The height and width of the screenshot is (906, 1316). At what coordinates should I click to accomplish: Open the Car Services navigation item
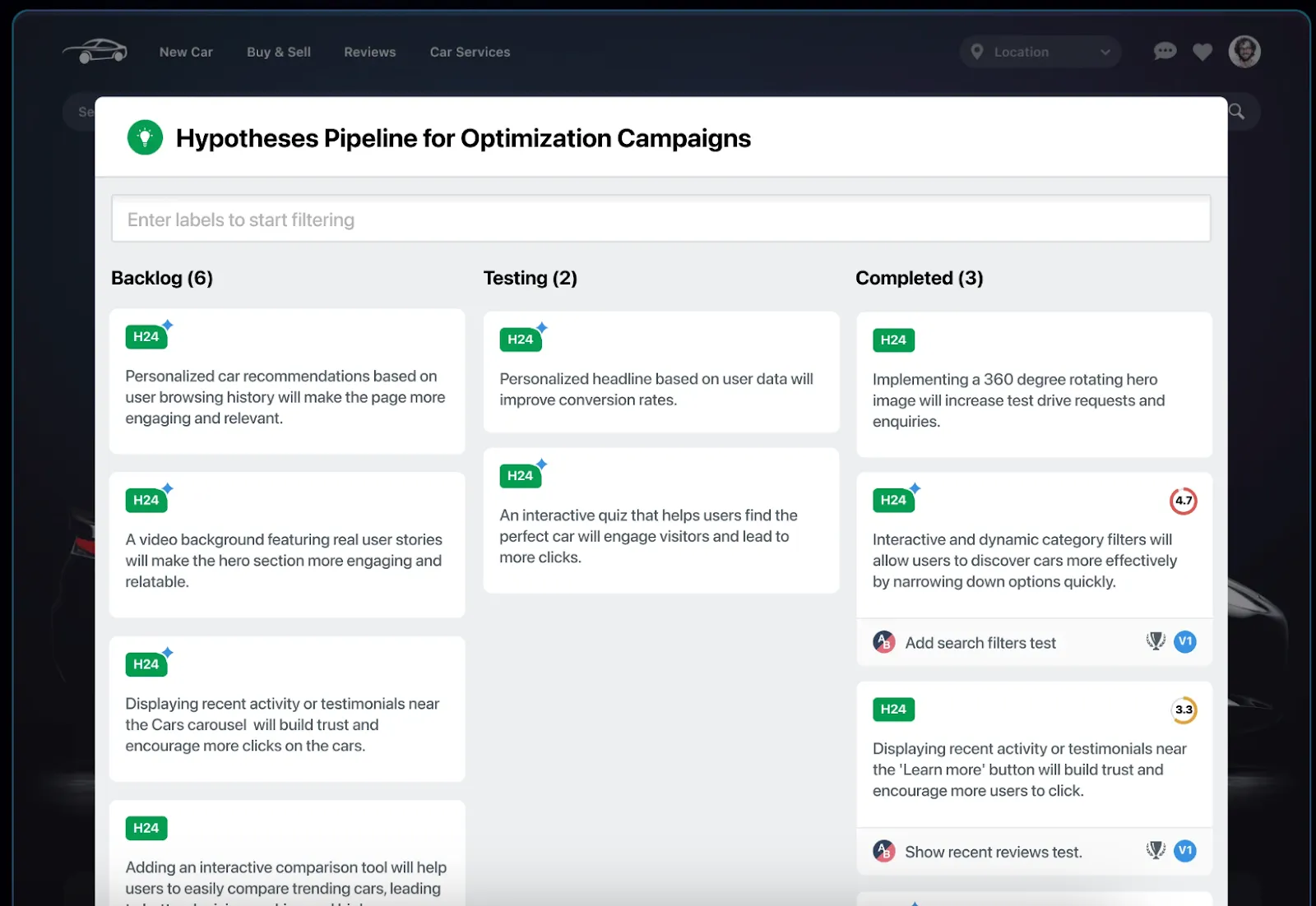(x=469, y=51)
